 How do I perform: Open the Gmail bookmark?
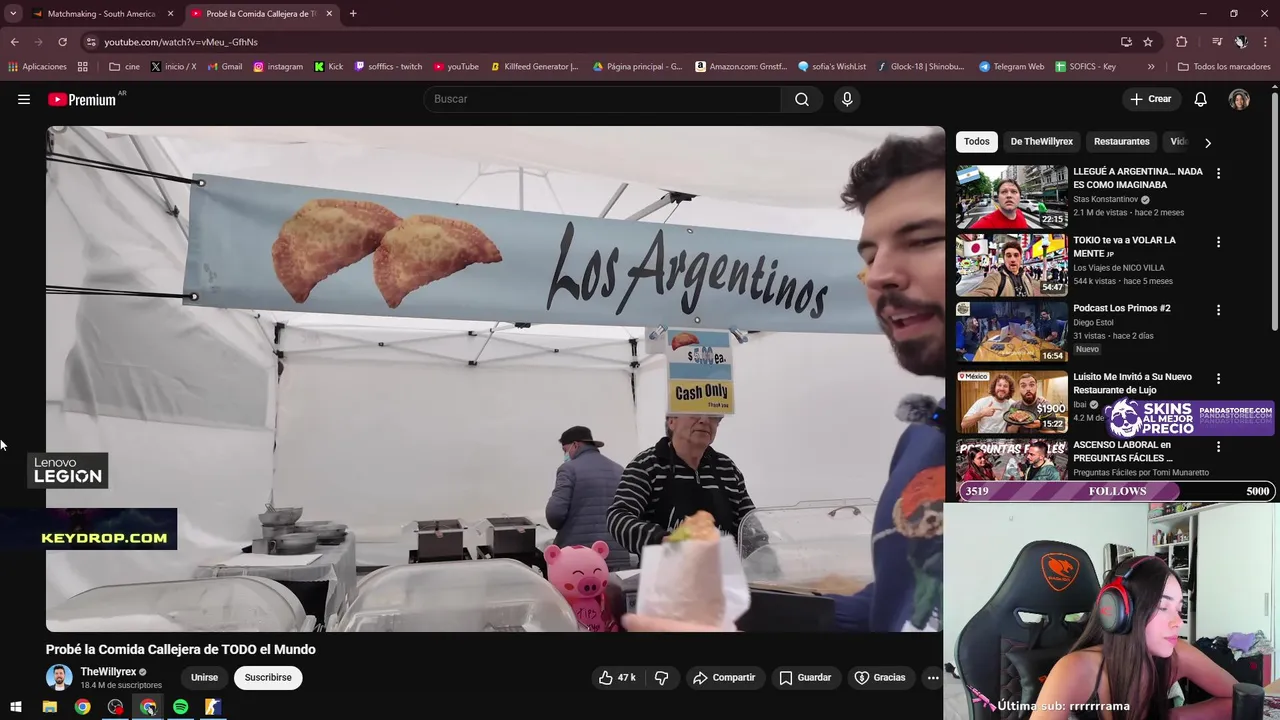point(225,67)
